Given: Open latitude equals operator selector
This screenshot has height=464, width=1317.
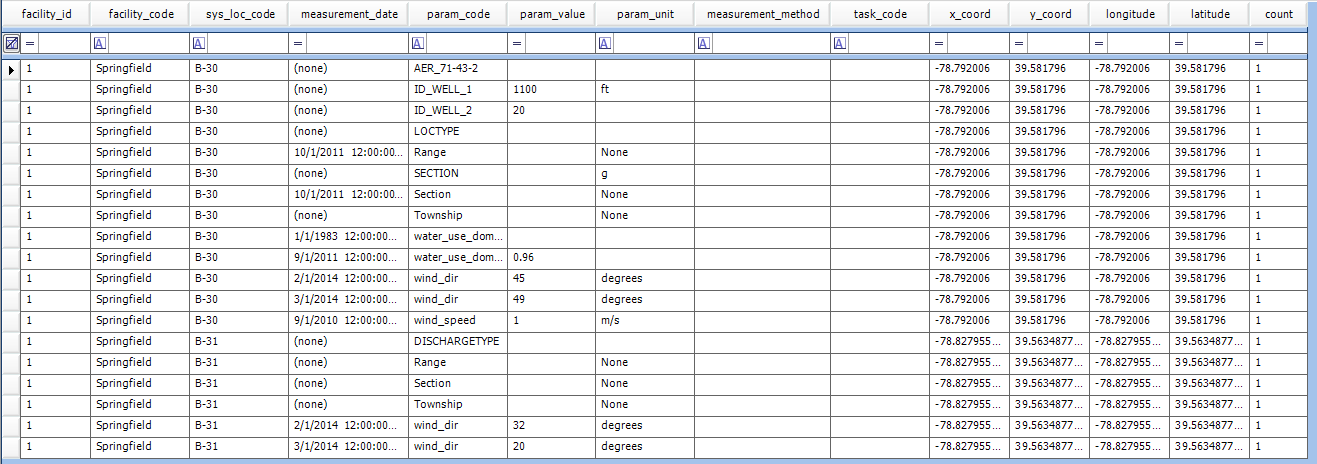Looking at the screenshot, I should coord(1179,44).
